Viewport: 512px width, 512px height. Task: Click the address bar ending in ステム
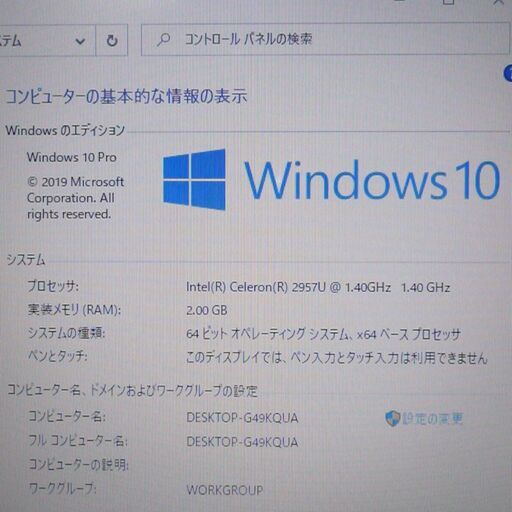(48, 40)
